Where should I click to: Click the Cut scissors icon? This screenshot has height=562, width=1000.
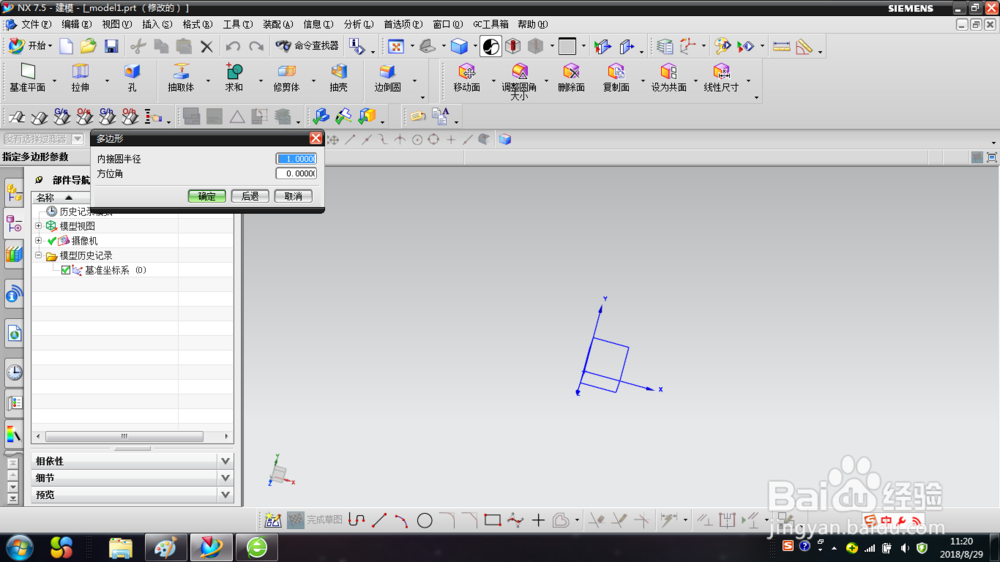click(138, 46)
